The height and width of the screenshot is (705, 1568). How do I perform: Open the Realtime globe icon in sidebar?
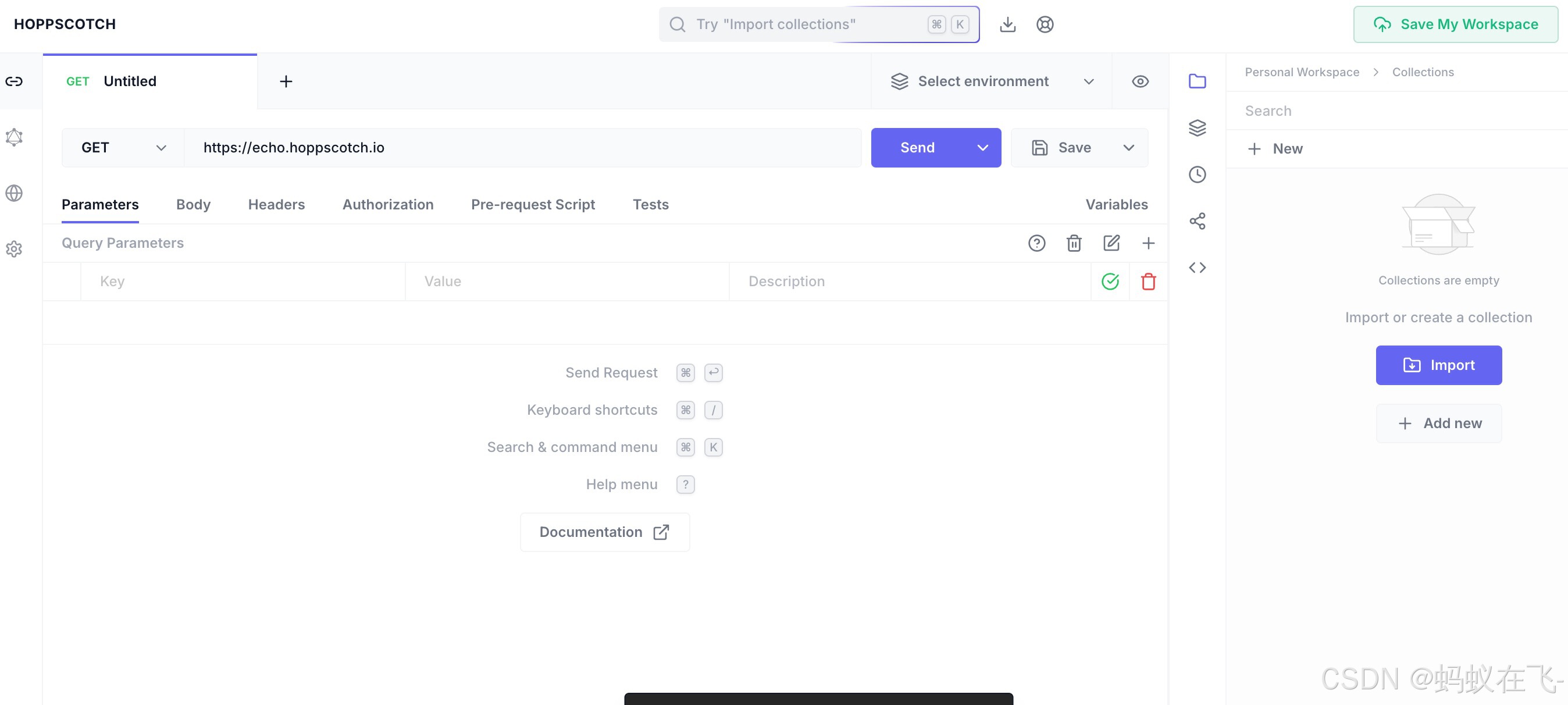click(14, 193)
